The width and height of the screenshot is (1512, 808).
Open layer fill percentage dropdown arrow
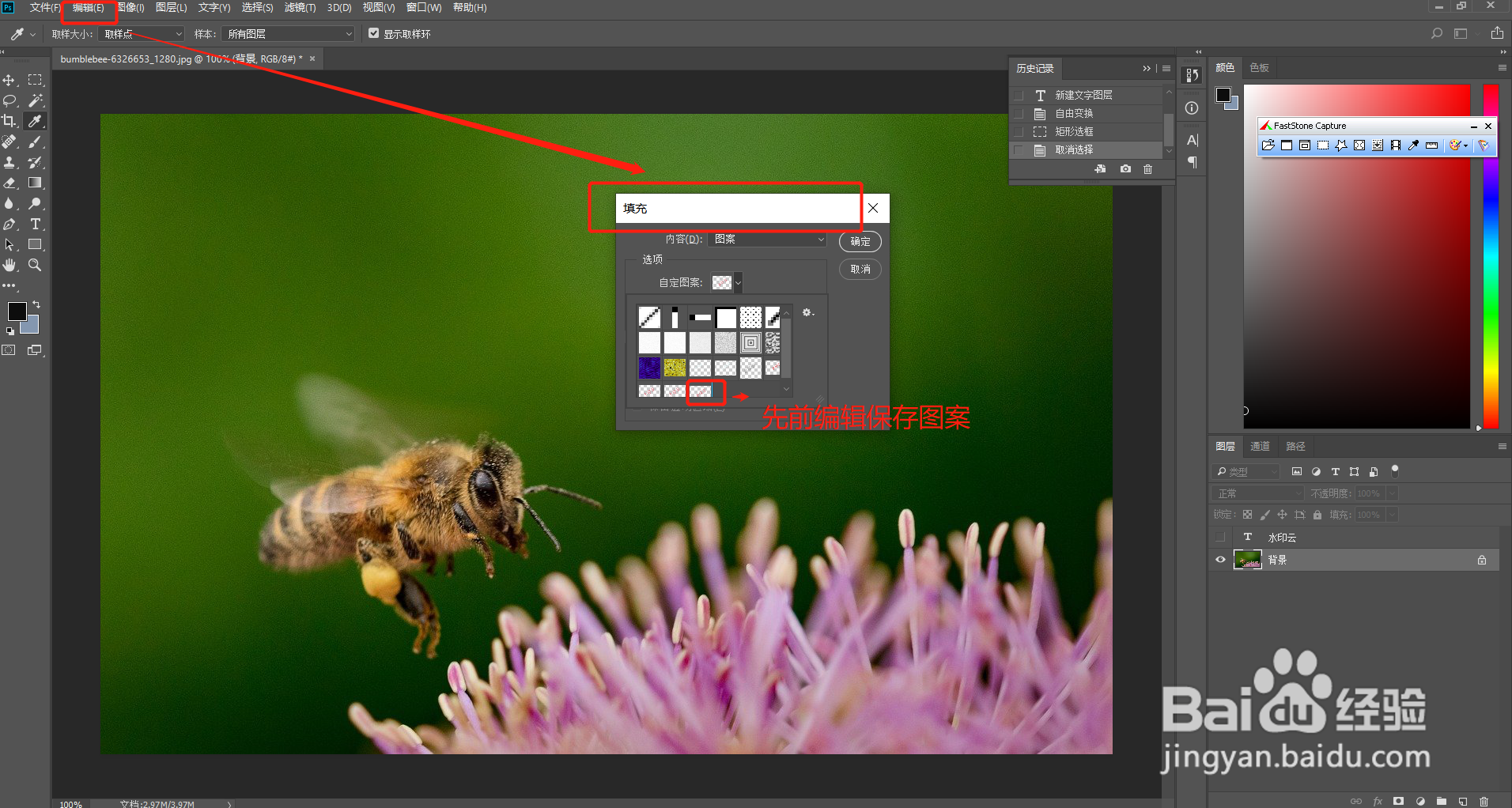click(x=1392, y=515)
